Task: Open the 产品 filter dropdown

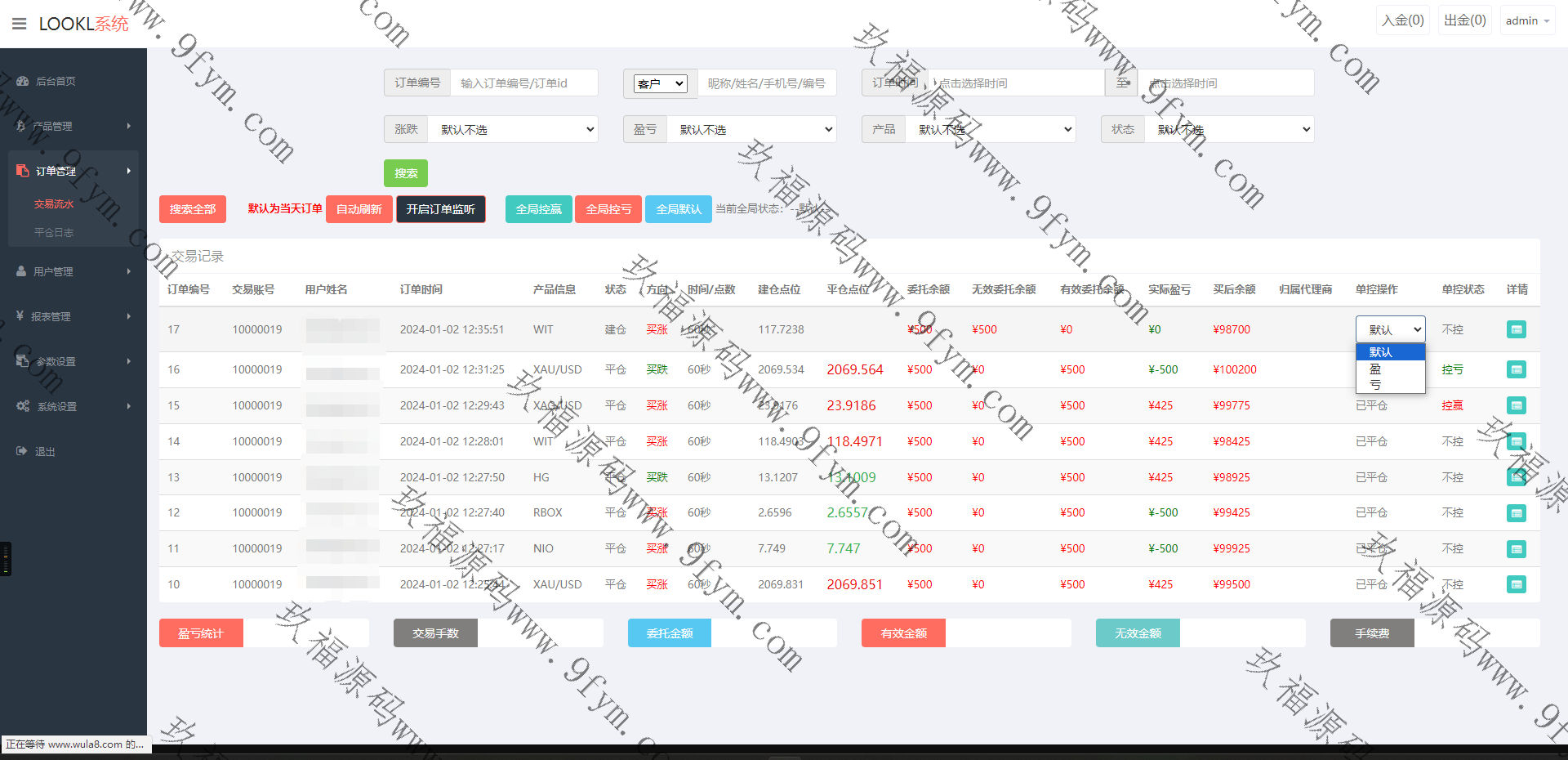Action: (990, 130)
